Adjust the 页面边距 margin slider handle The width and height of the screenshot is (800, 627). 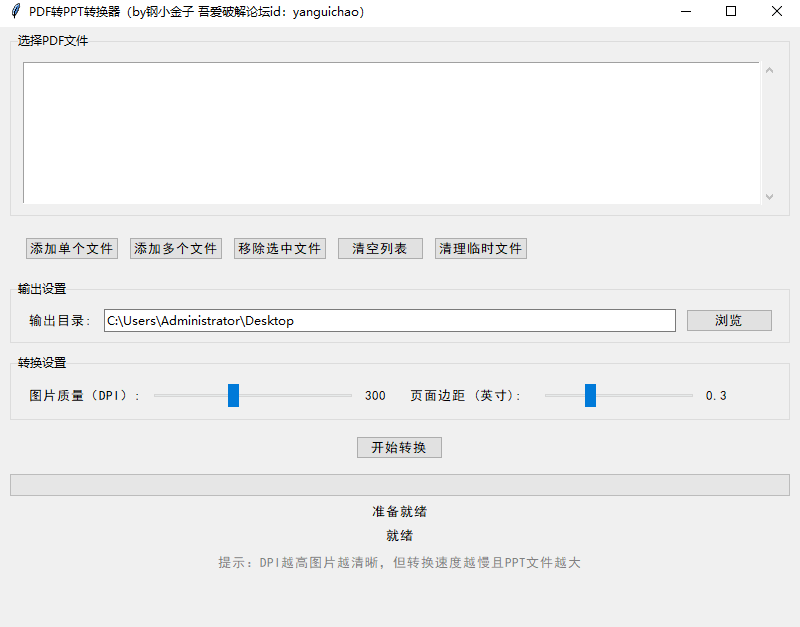click(590, 395)
